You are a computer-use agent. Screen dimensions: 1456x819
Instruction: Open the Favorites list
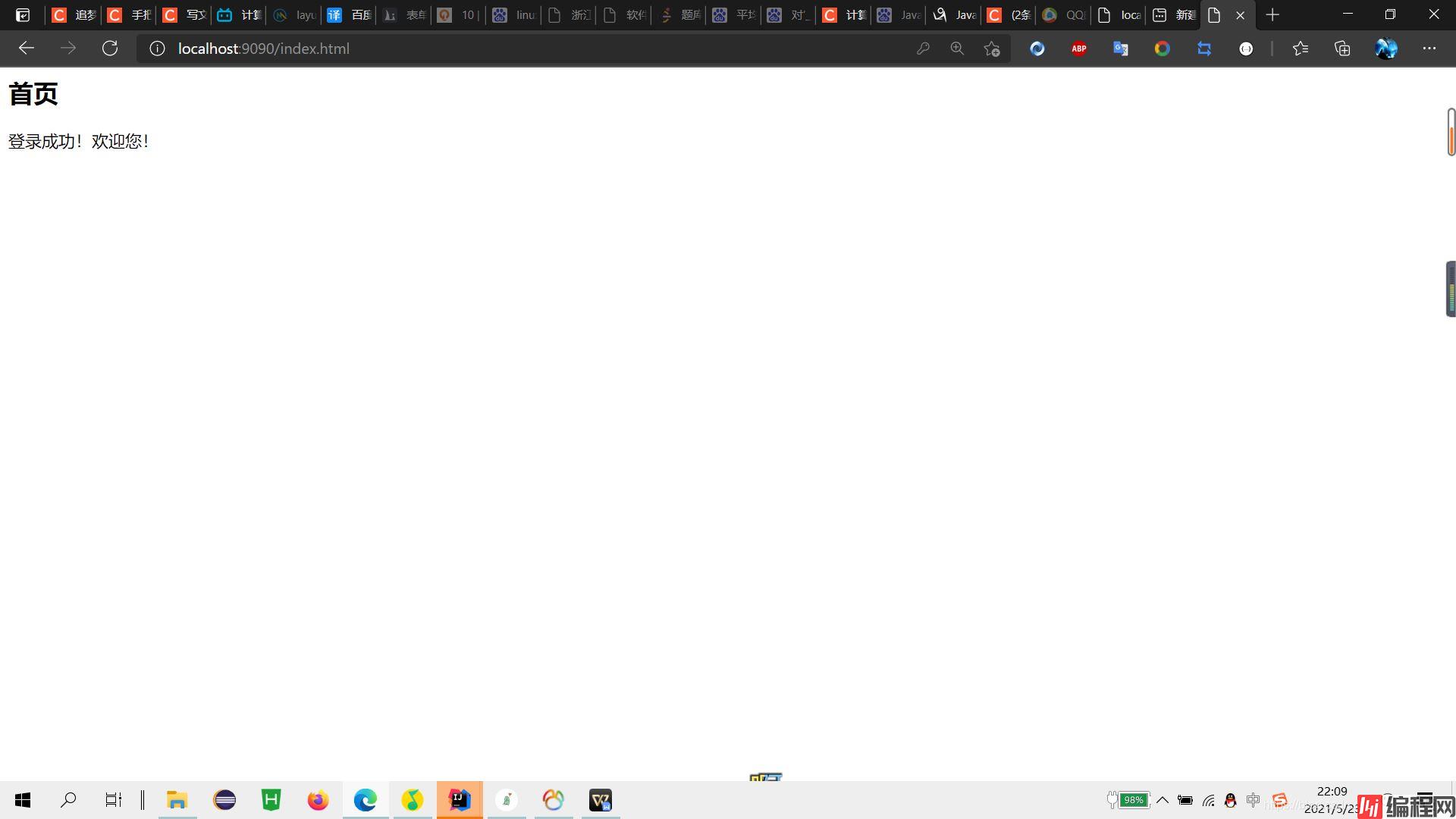[x=1301, y=49]
